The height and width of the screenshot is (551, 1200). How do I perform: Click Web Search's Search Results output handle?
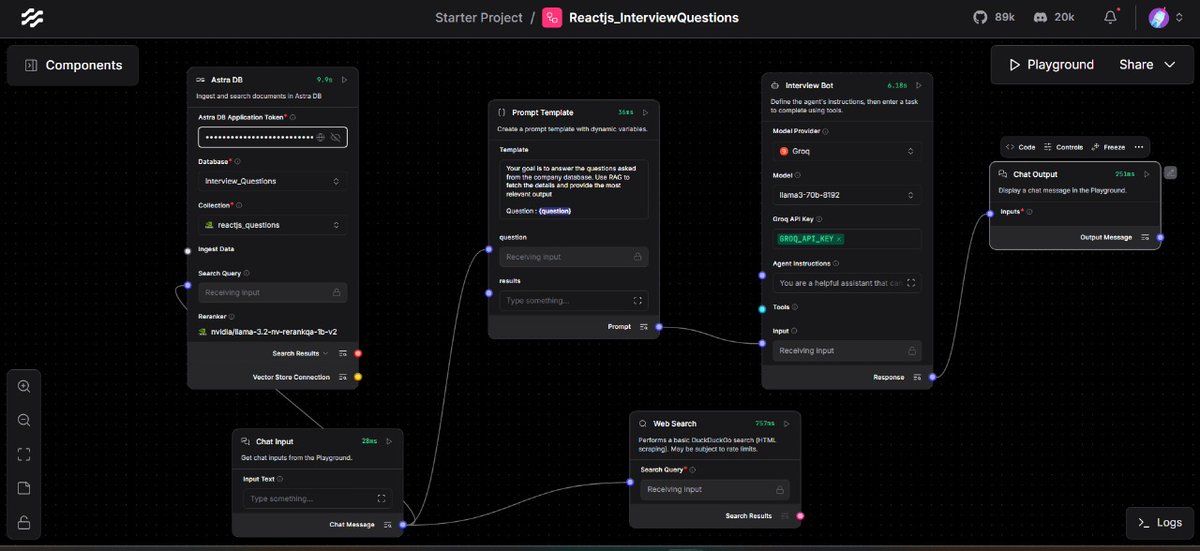[800, 516]
